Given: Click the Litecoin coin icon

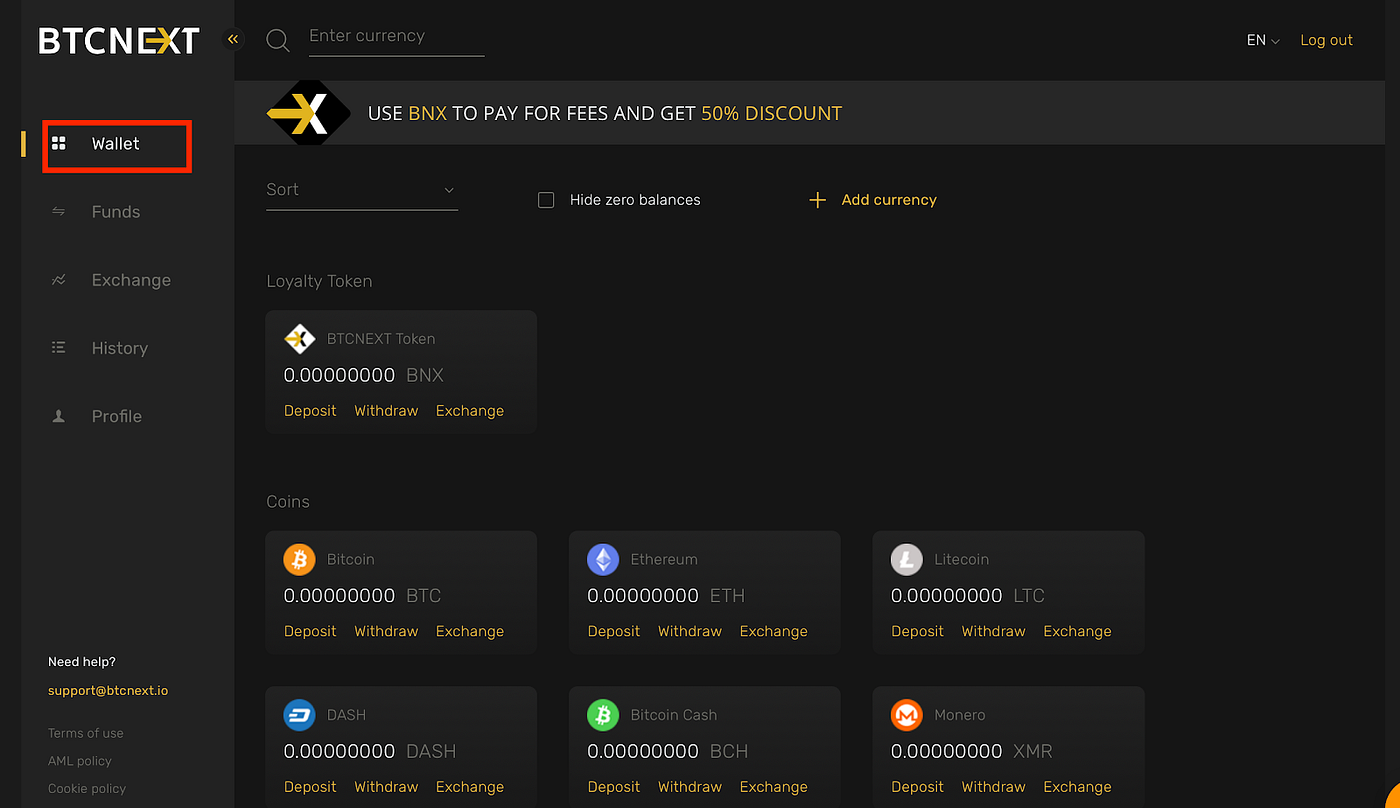Looking at the screenshot, I should [907, 559].
